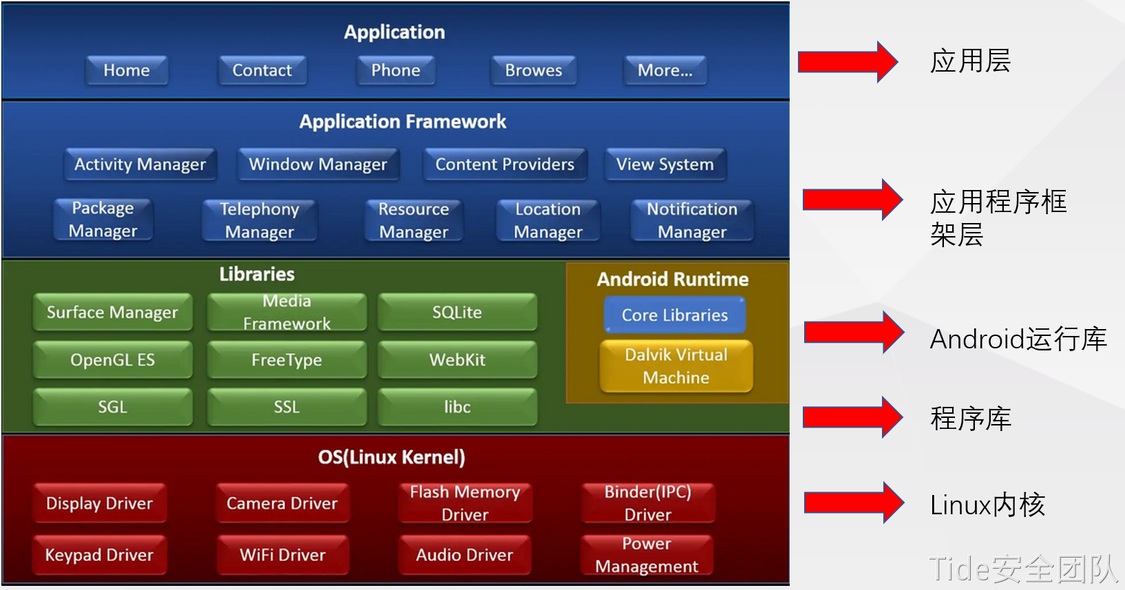This screenshot has height=590, width=1125.
Task: Expand the More... item
Action: [x=664, y=70]
